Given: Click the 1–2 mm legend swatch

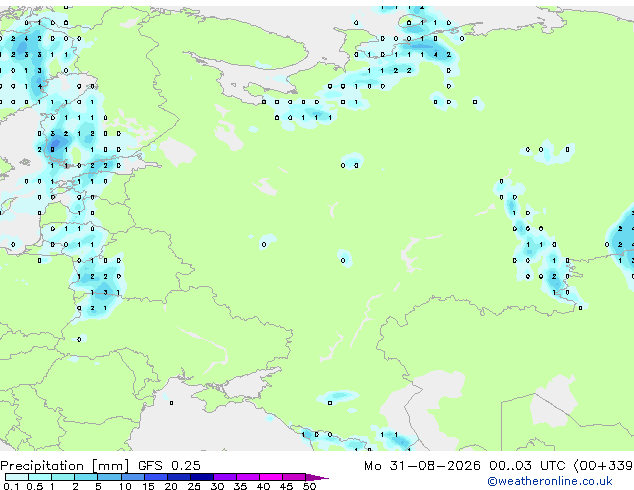Looking at the screenshot, I should (x=63, y=477).
